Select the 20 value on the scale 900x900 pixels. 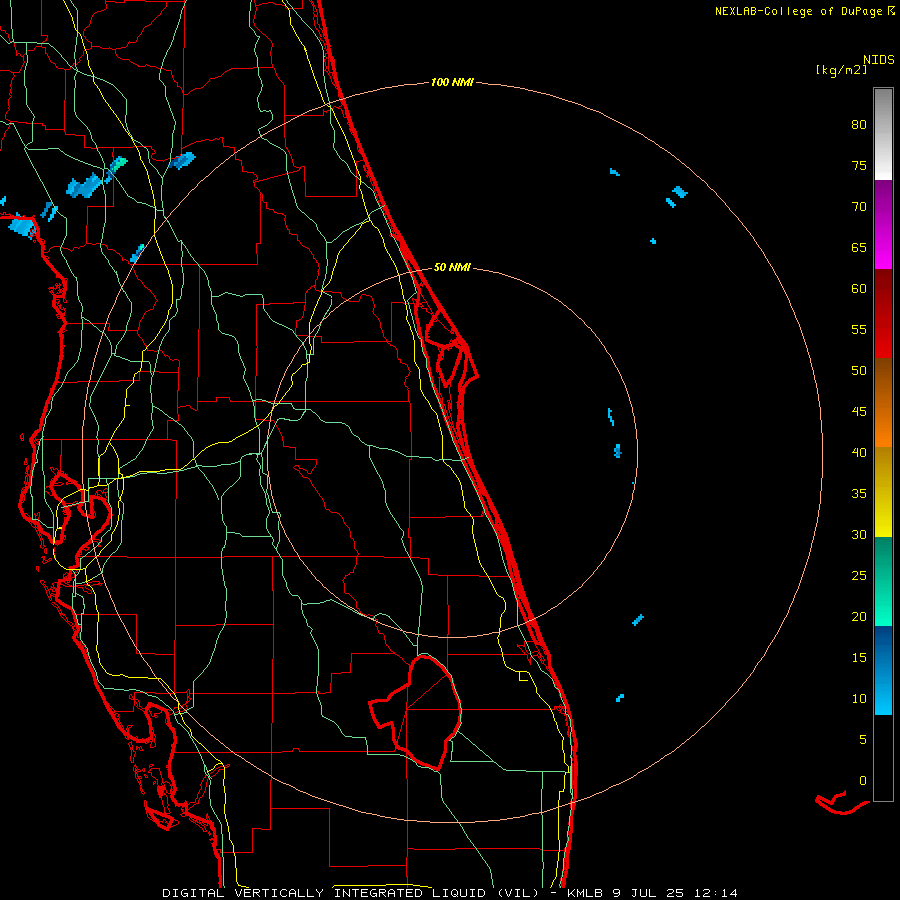(859, 616)
